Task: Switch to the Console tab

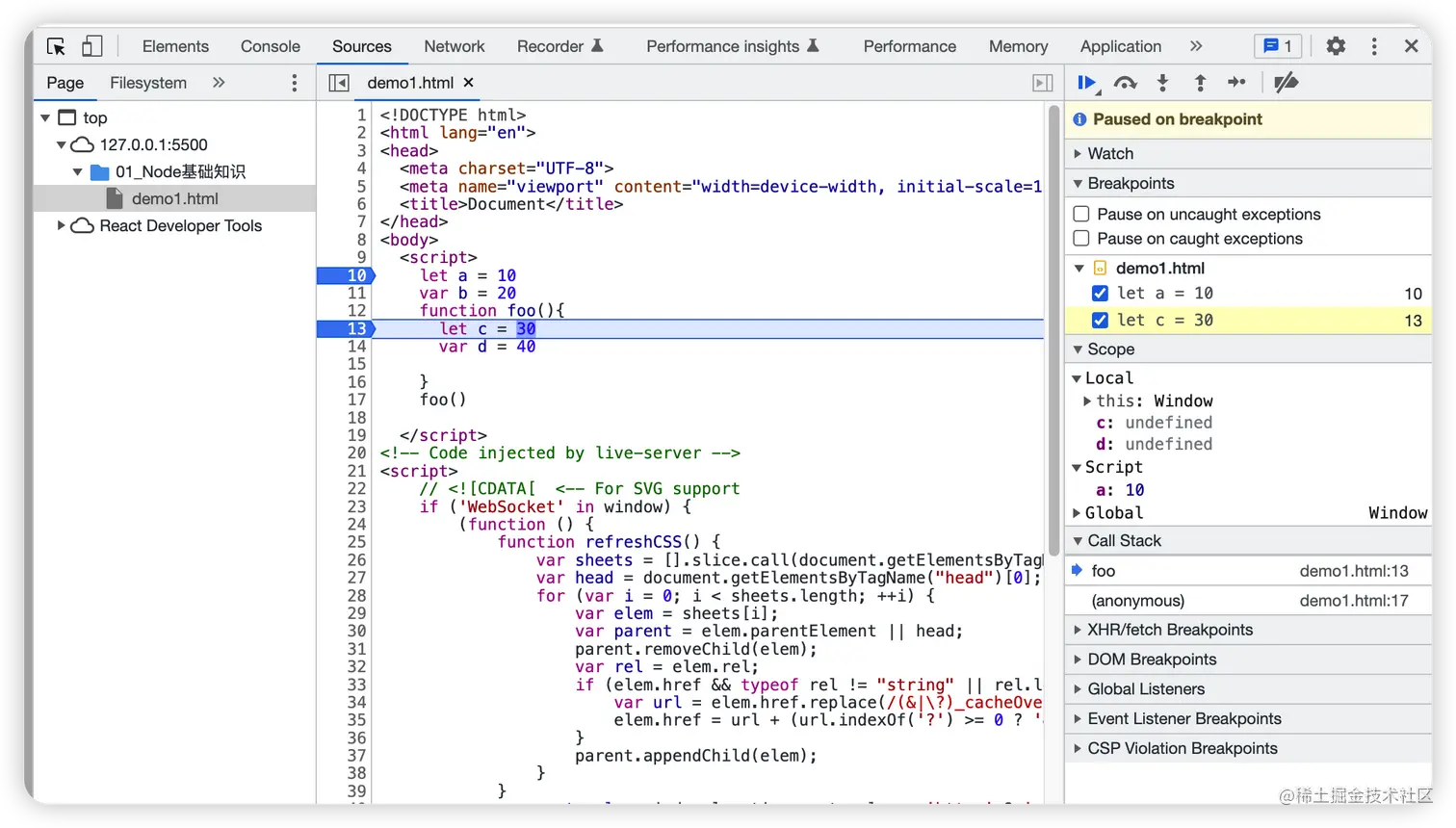Action: pos(271,46)
